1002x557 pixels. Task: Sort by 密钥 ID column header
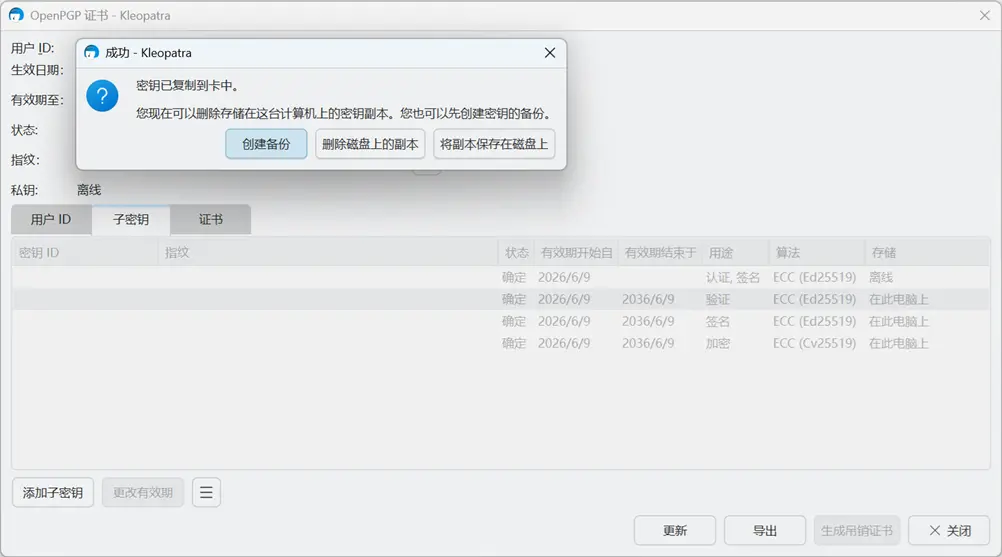[85, 252]
